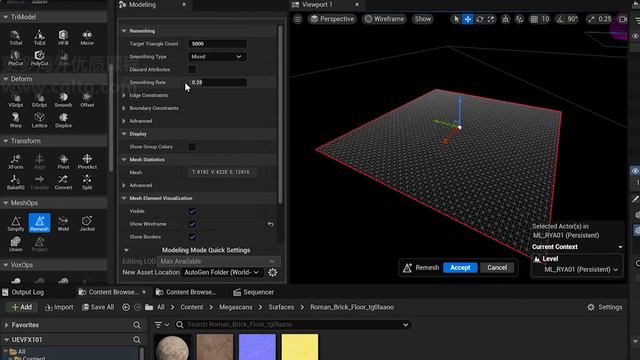
Task: Accept the Remesh operation
Action: 460,268
